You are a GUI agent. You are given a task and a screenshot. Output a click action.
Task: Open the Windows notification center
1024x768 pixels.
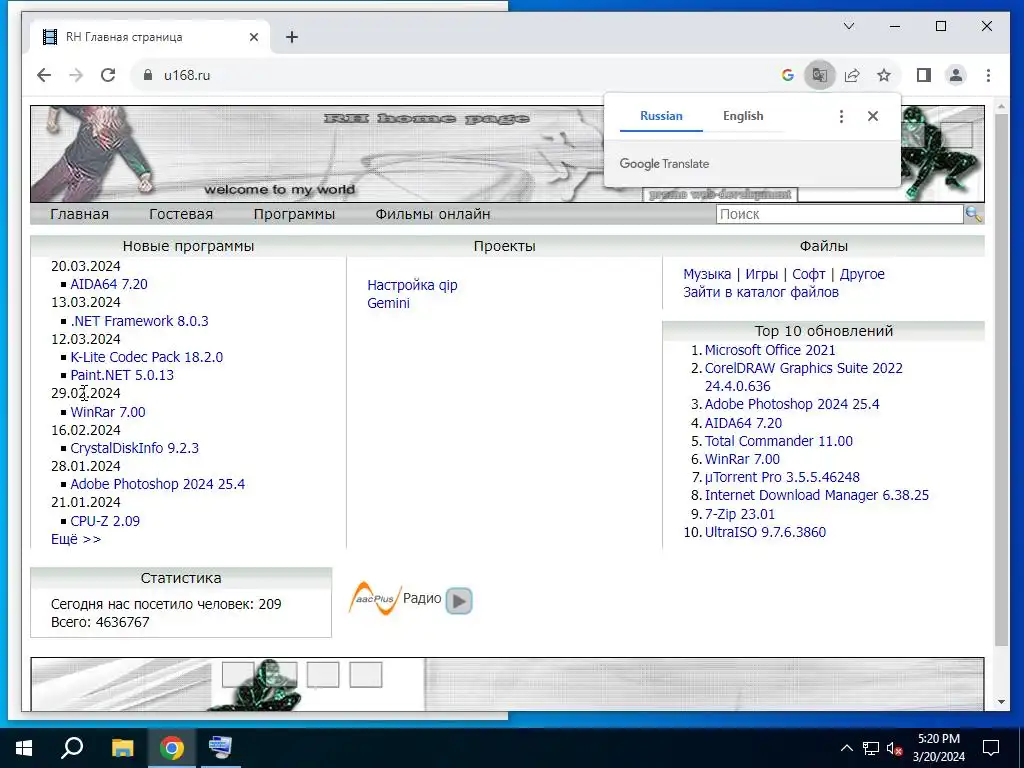991,748
